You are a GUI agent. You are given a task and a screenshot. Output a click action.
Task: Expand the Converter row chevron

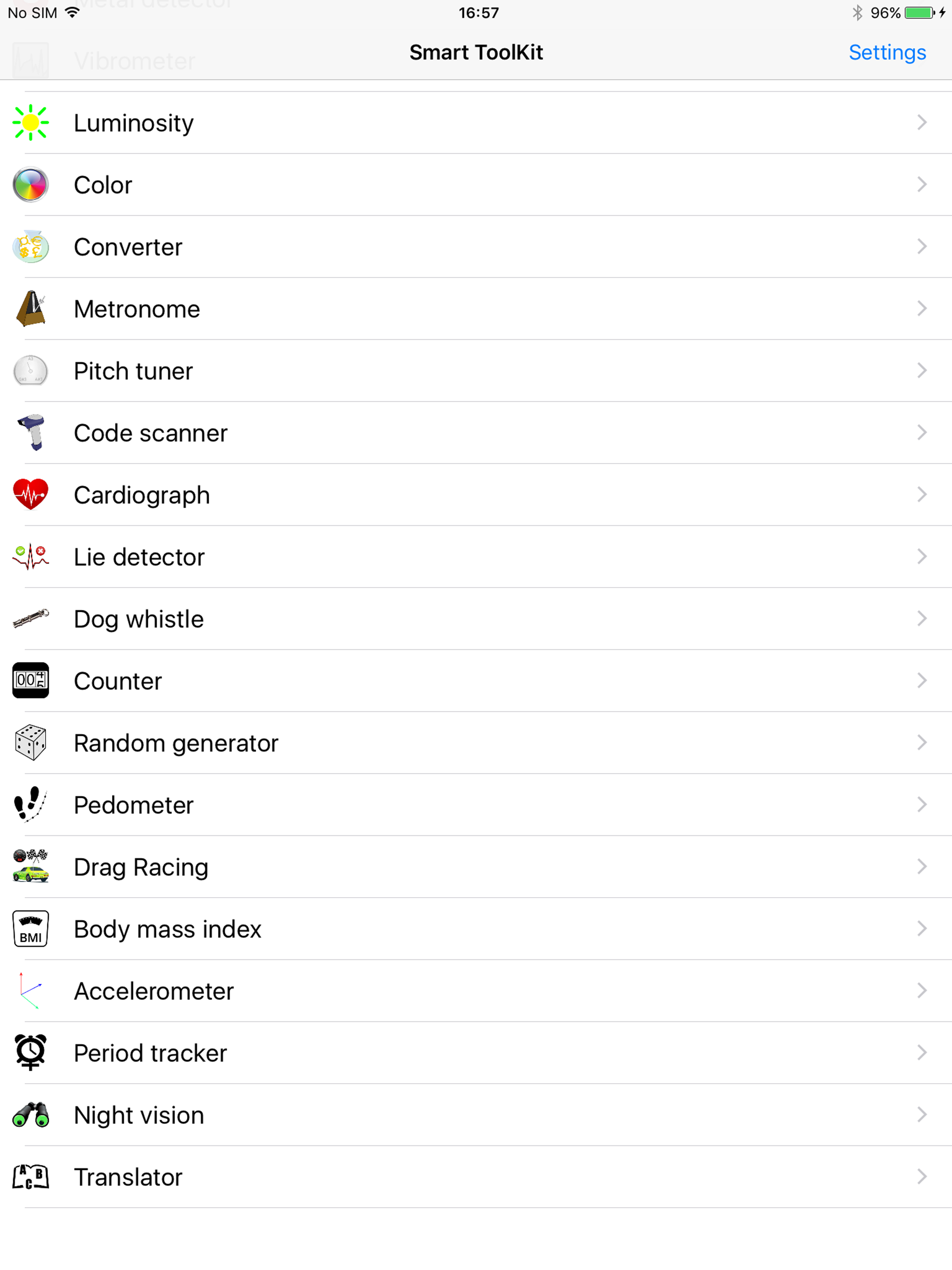click(x=922, y=246)
